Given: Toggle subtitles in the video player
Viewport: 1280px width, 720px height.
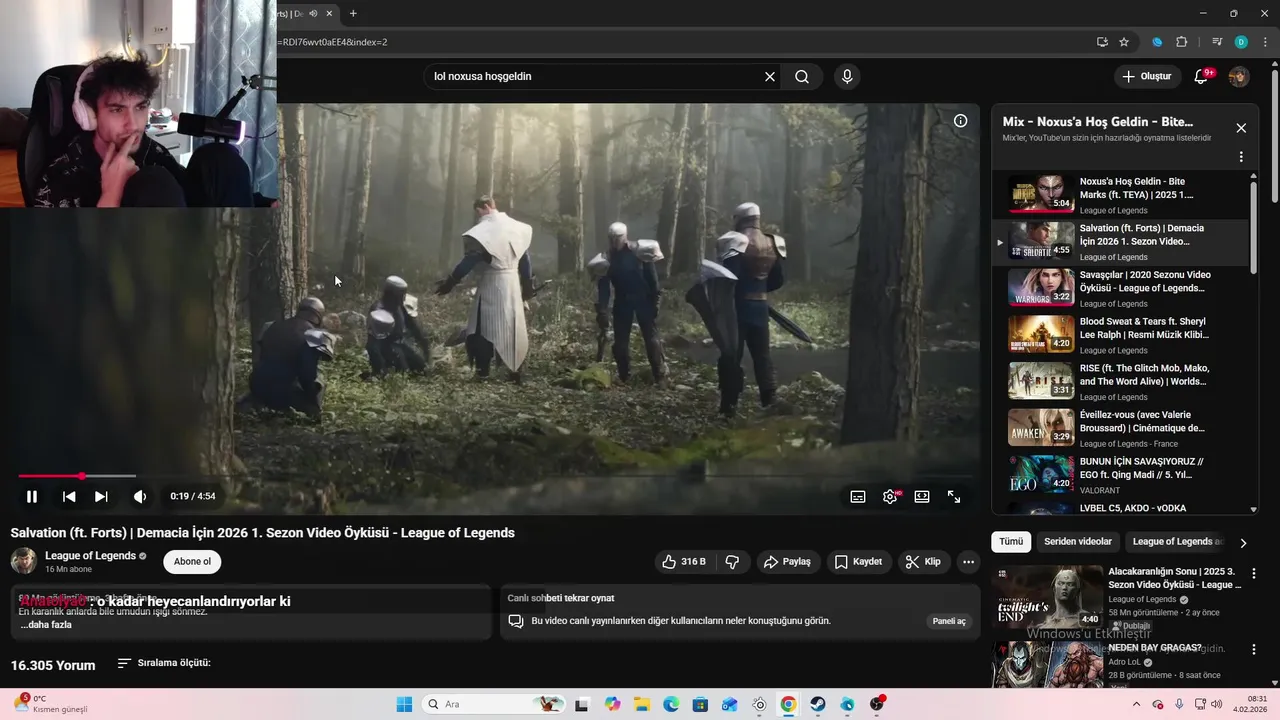Looking at the screenshot, I should tap(858, 496).
